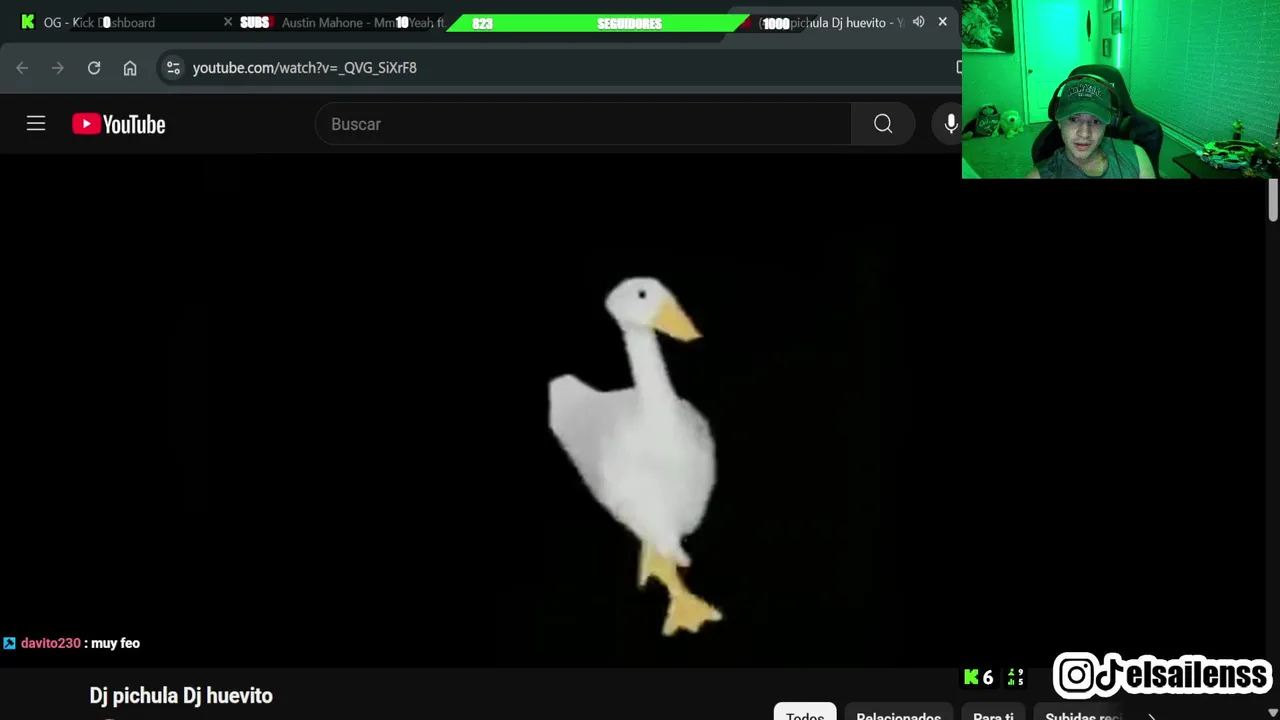Mute the Dj huevito tab audio
This screenshot has height=720, width=1280.
click(x=918, y=22)
